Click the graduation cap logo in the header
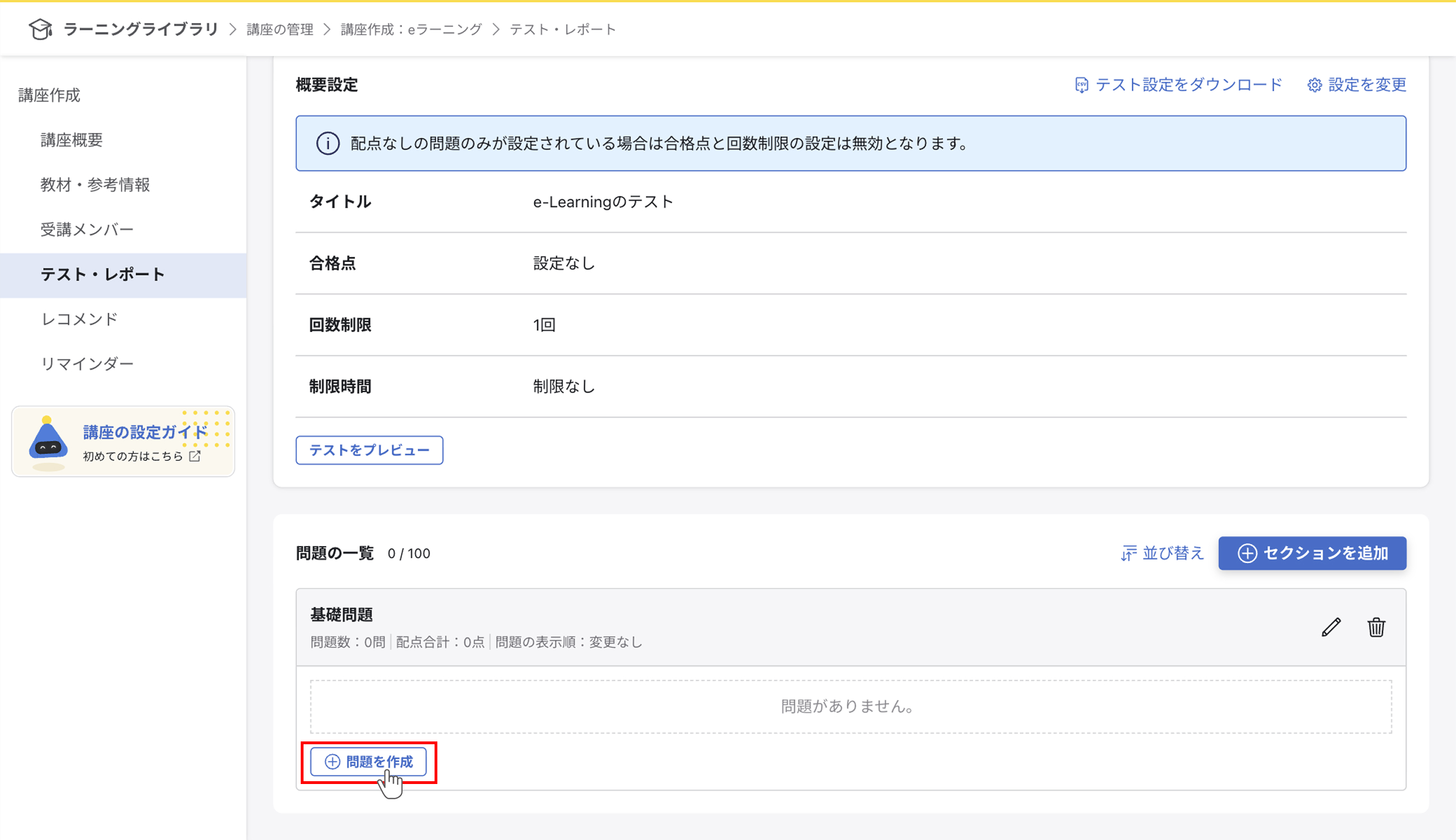 coord(40,28)
